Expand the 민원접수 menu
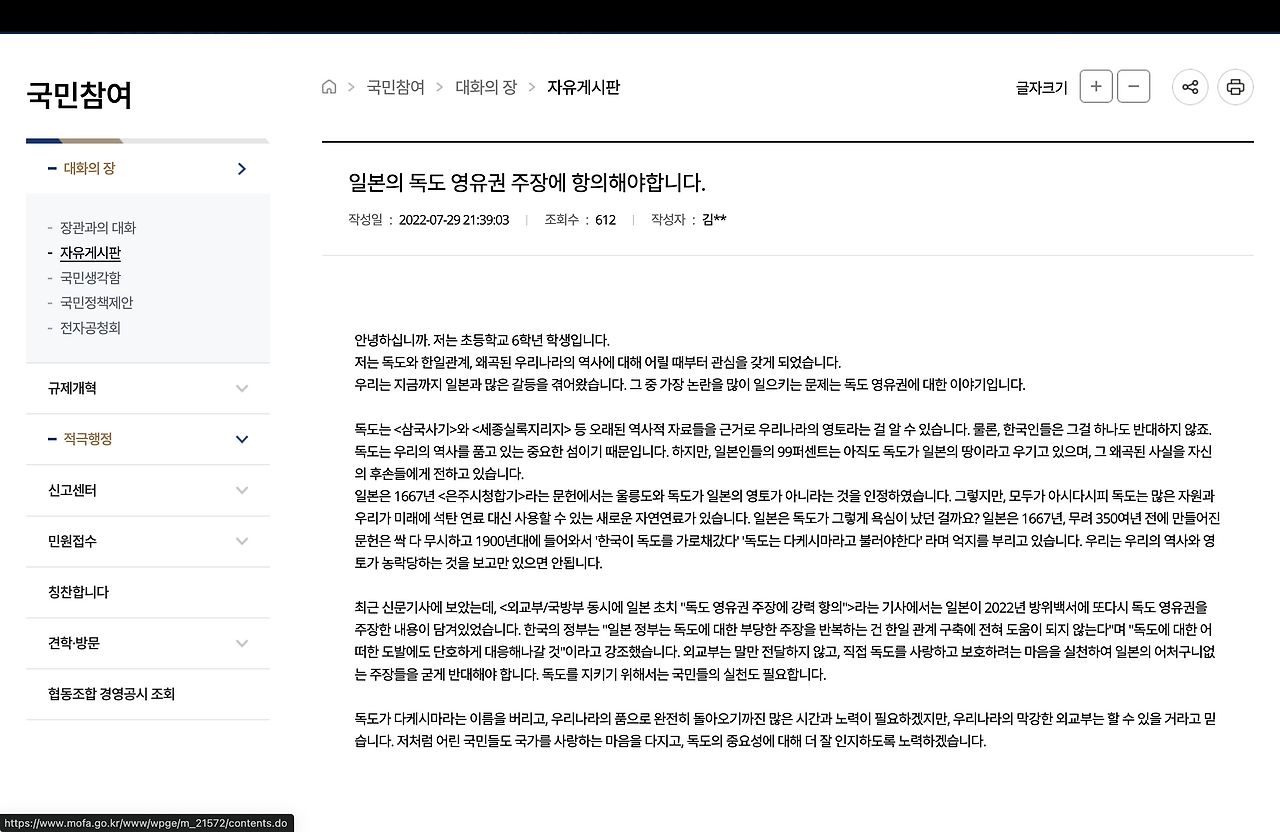1280x832 pixels. tap(241, 541)
